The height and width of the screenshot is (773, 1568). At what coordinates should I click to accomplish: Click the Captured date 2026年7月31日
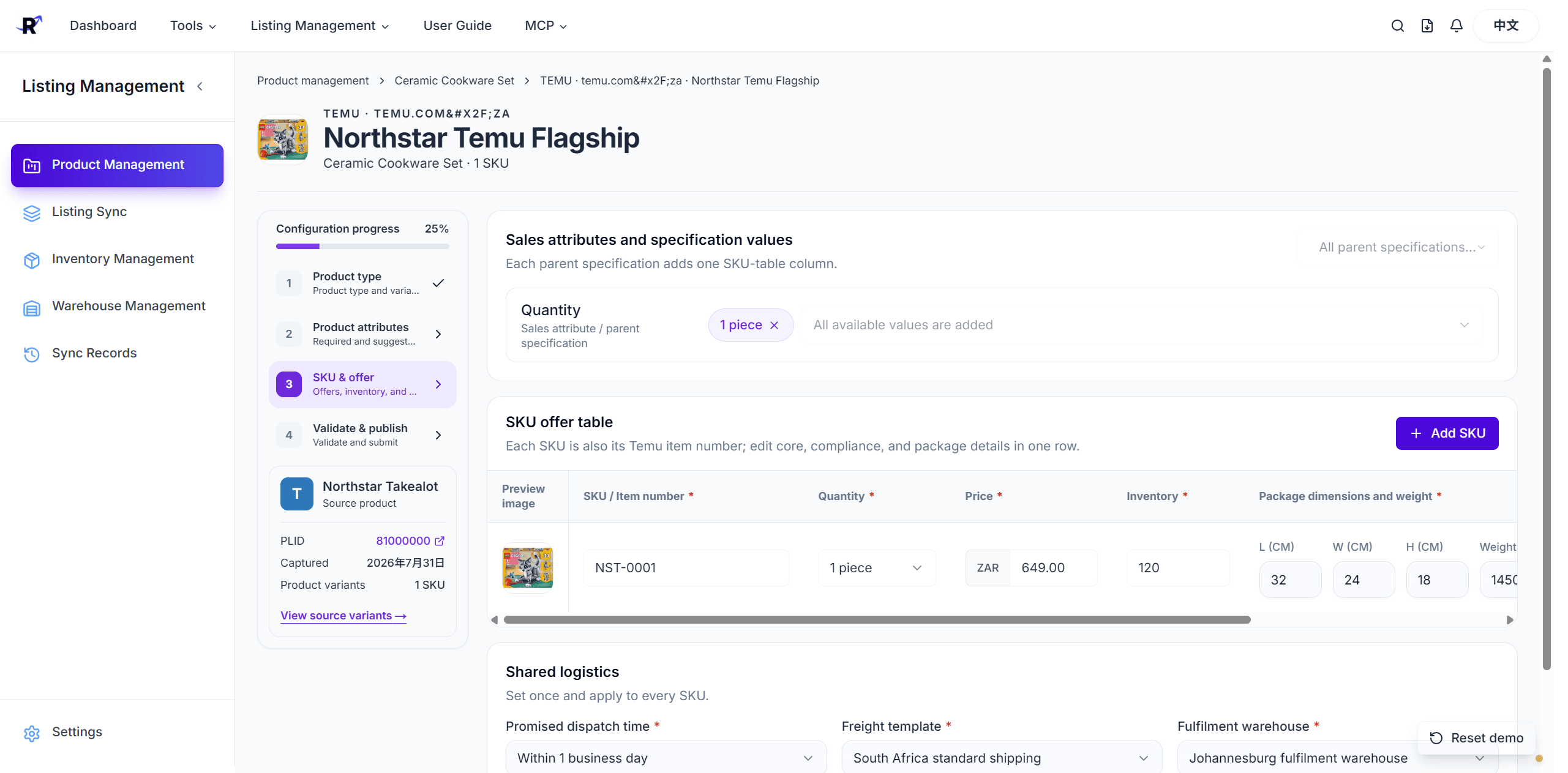(405, 563)
